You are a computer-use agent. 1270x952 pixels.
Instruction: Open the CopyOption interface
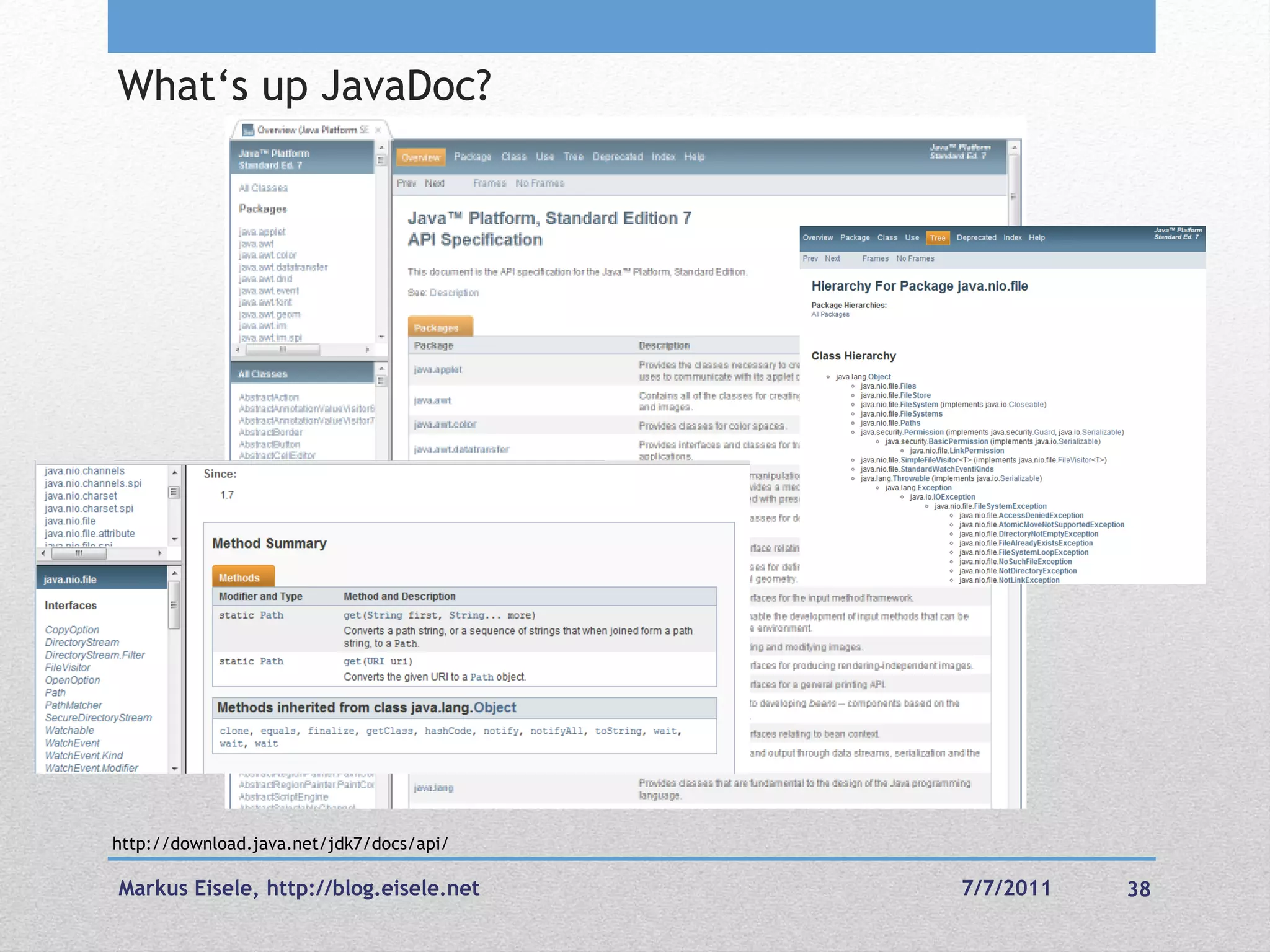point(72,630)
